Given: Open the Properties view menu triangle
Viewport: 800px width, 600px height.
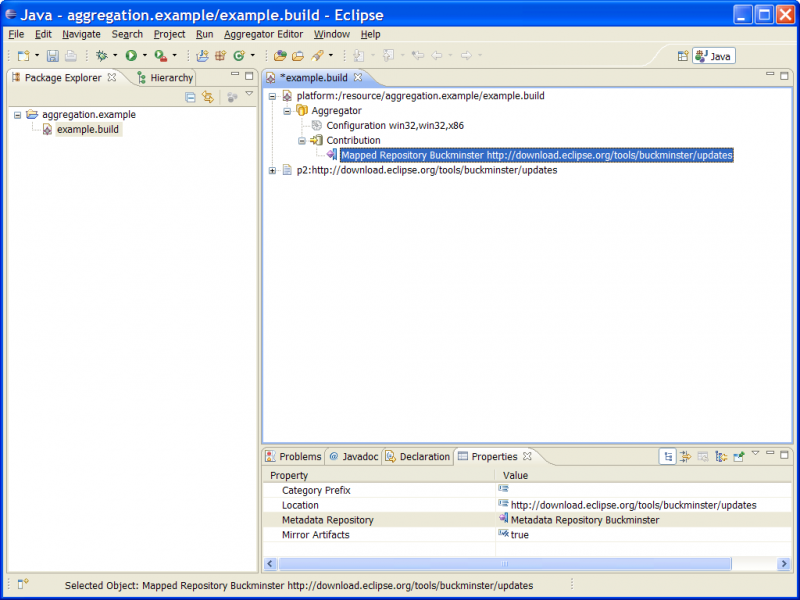Looking at the screenshot, I should [x=756, y=453].
